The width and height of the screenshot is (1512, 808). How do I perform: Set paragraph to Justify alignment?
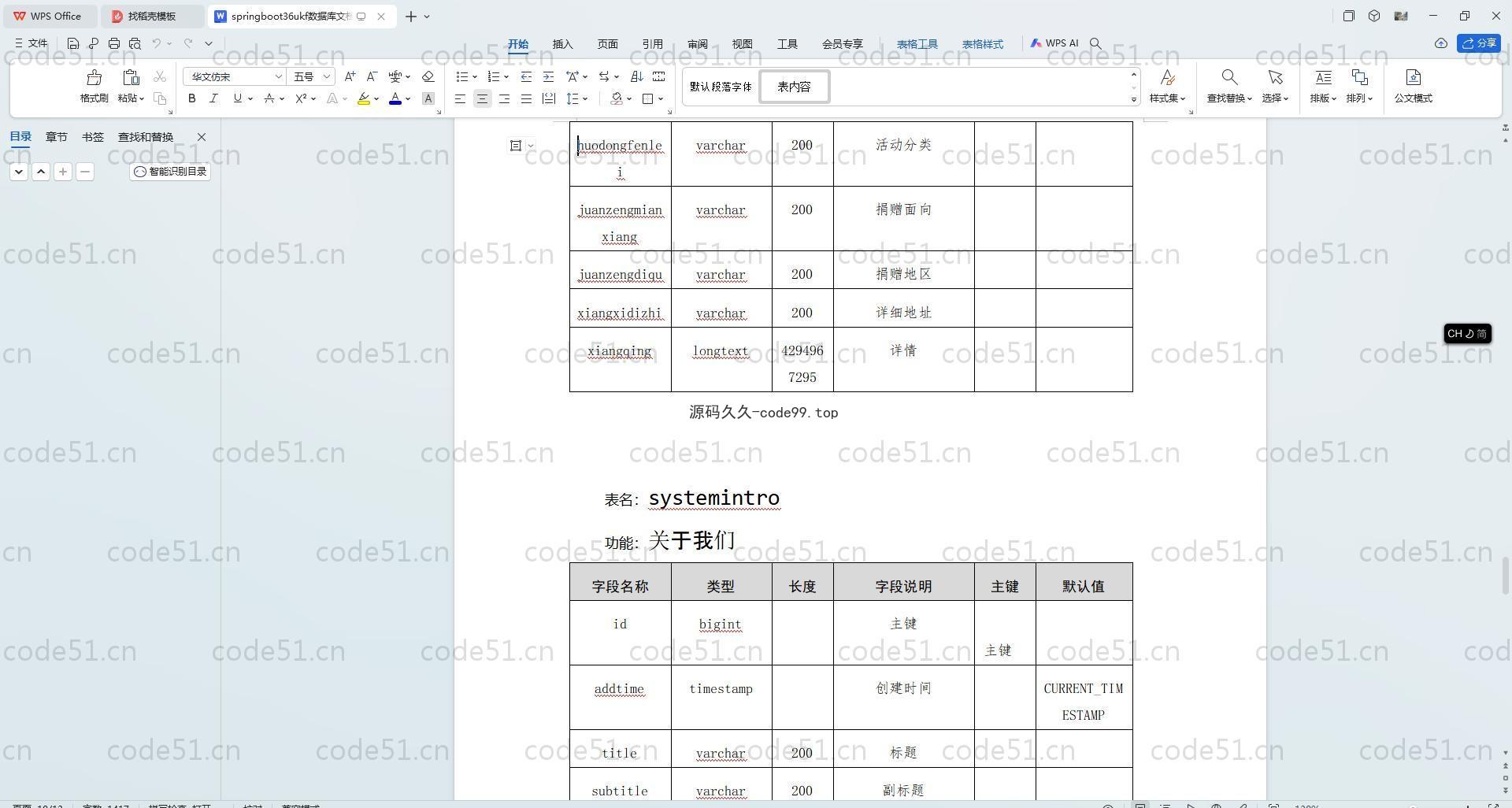526,98
